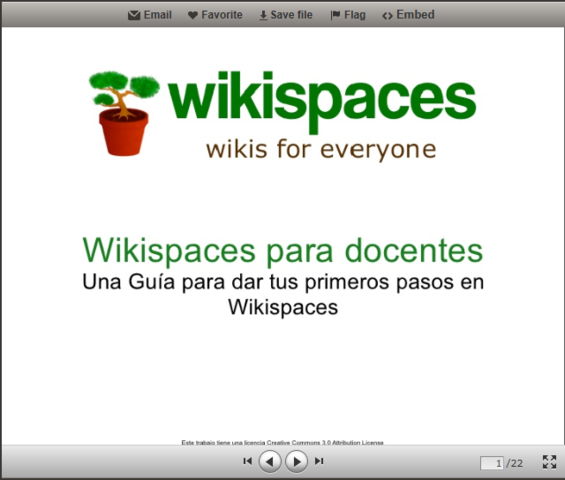Click the Save file download icon
The height and width of the screenshot is (480, 565).
pyautogui.click(x=263, y=15)
